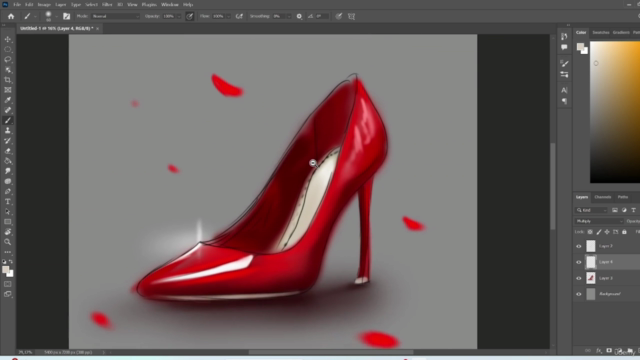
Task: Switch to the Swatches tab
Action: [600, 33]
